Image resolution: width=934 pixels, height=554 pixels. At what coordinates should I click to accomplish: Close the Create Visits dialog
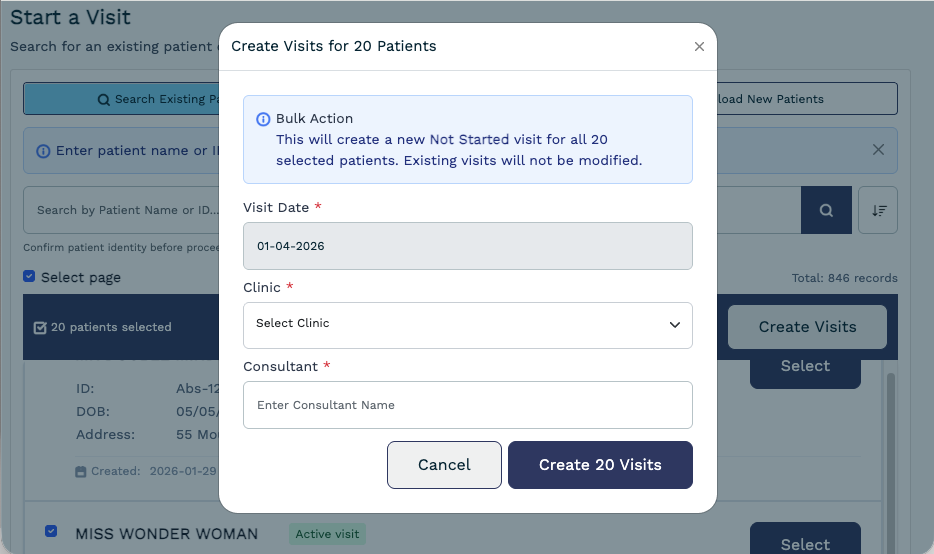point(699,47)
